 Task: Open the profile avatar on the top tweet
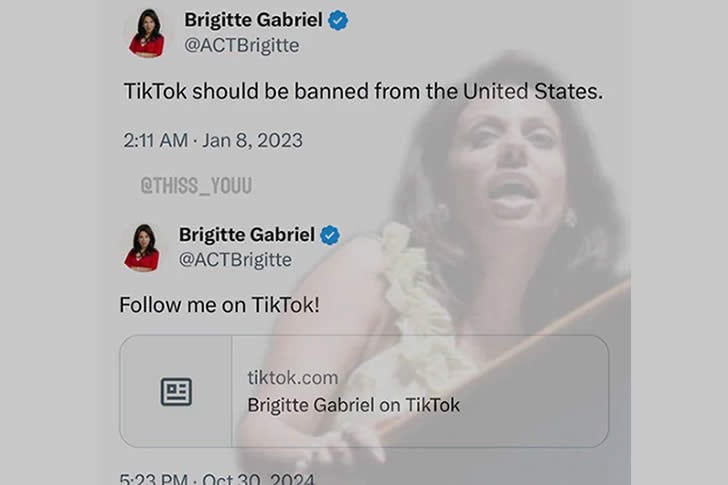point(147,32)
